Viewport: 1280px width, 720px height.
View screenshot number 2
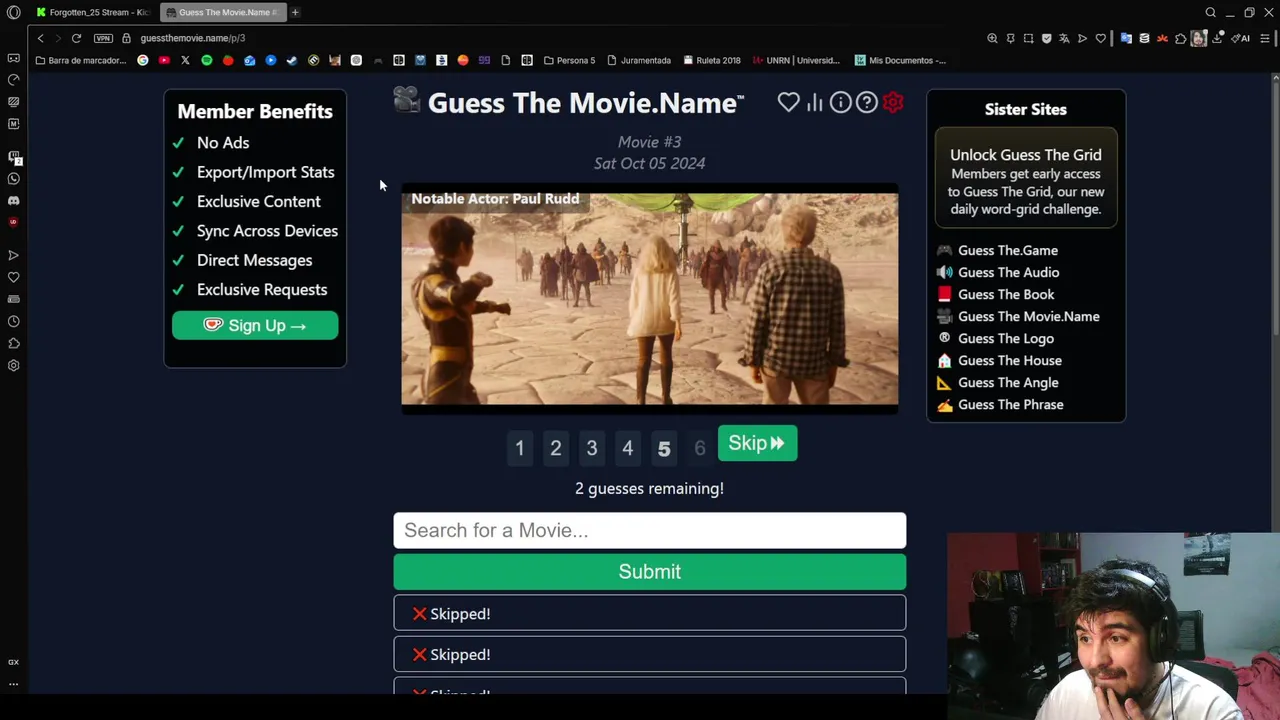pos(555,448)
